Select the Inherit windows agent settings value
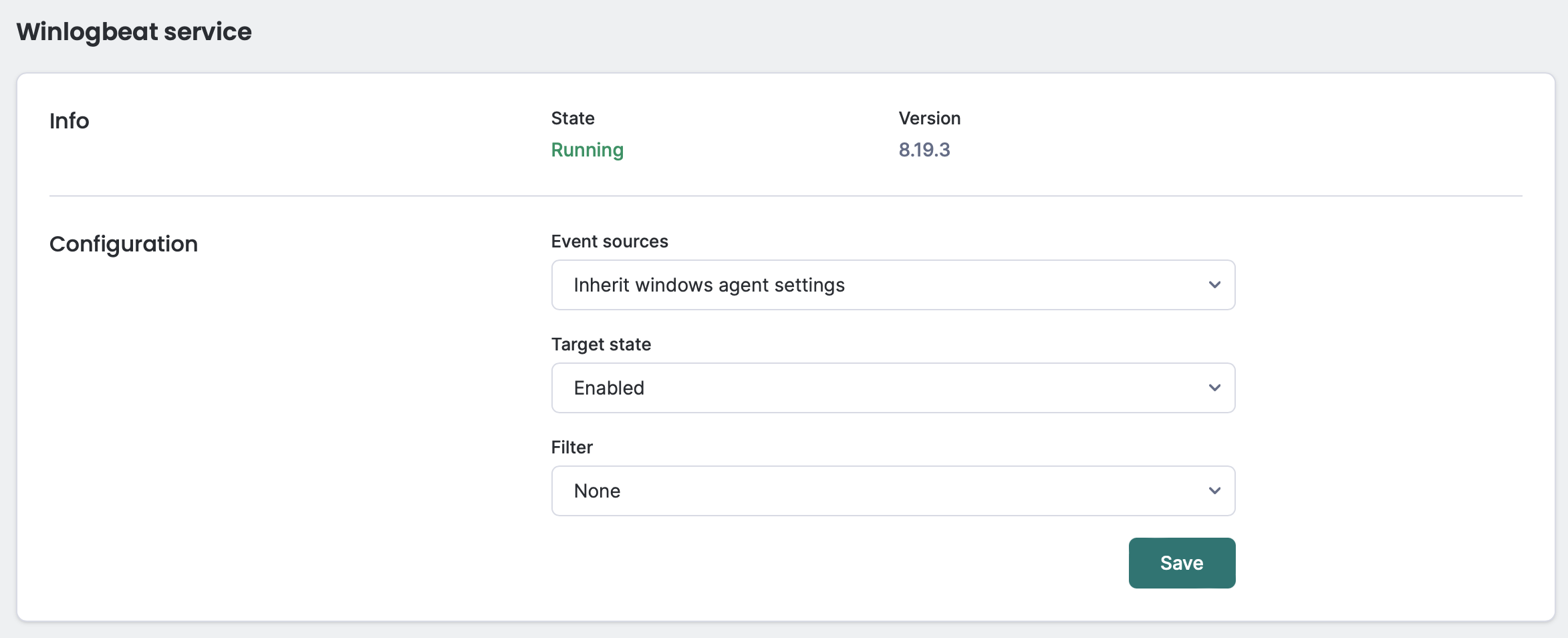 point(708,284)
